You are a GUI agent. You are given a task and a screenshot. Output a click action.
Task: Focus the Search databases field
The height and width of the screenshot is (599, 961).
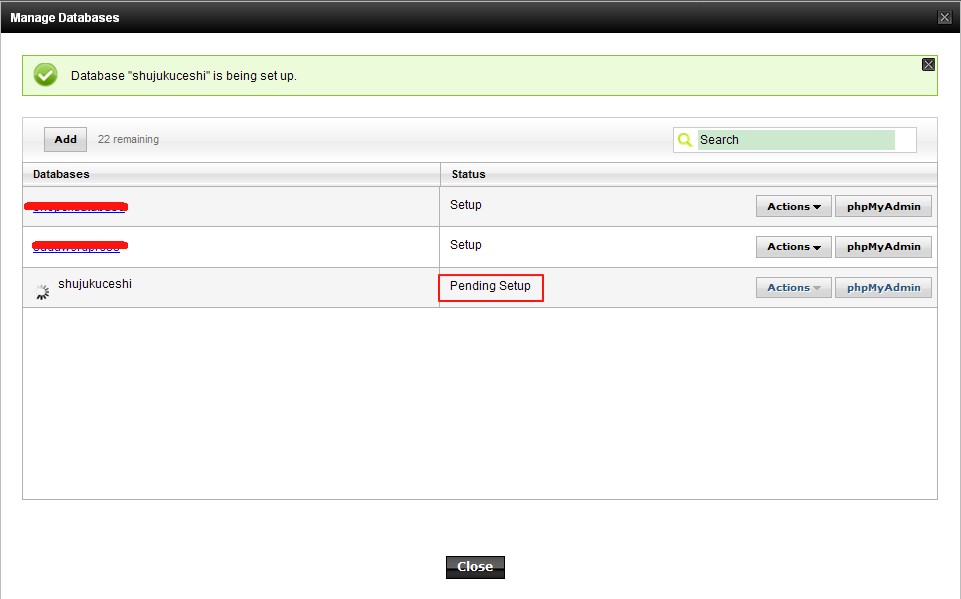[x=796, y=140]
